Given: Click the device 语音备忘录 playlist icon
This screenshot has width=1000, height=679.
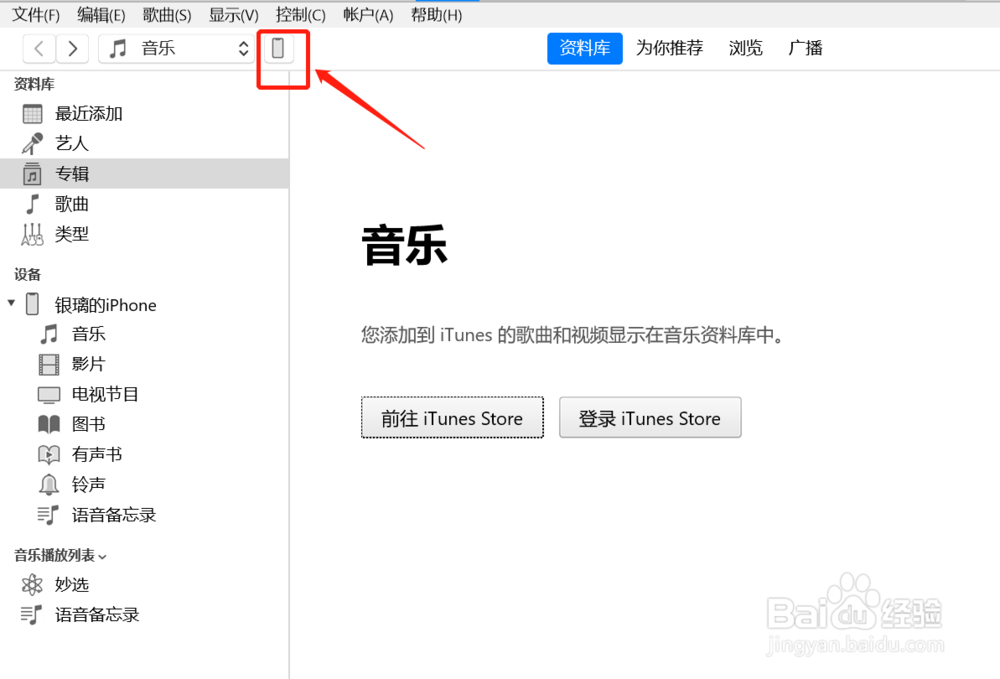Looking at the screenshot, I should click(x=48, y=515).
